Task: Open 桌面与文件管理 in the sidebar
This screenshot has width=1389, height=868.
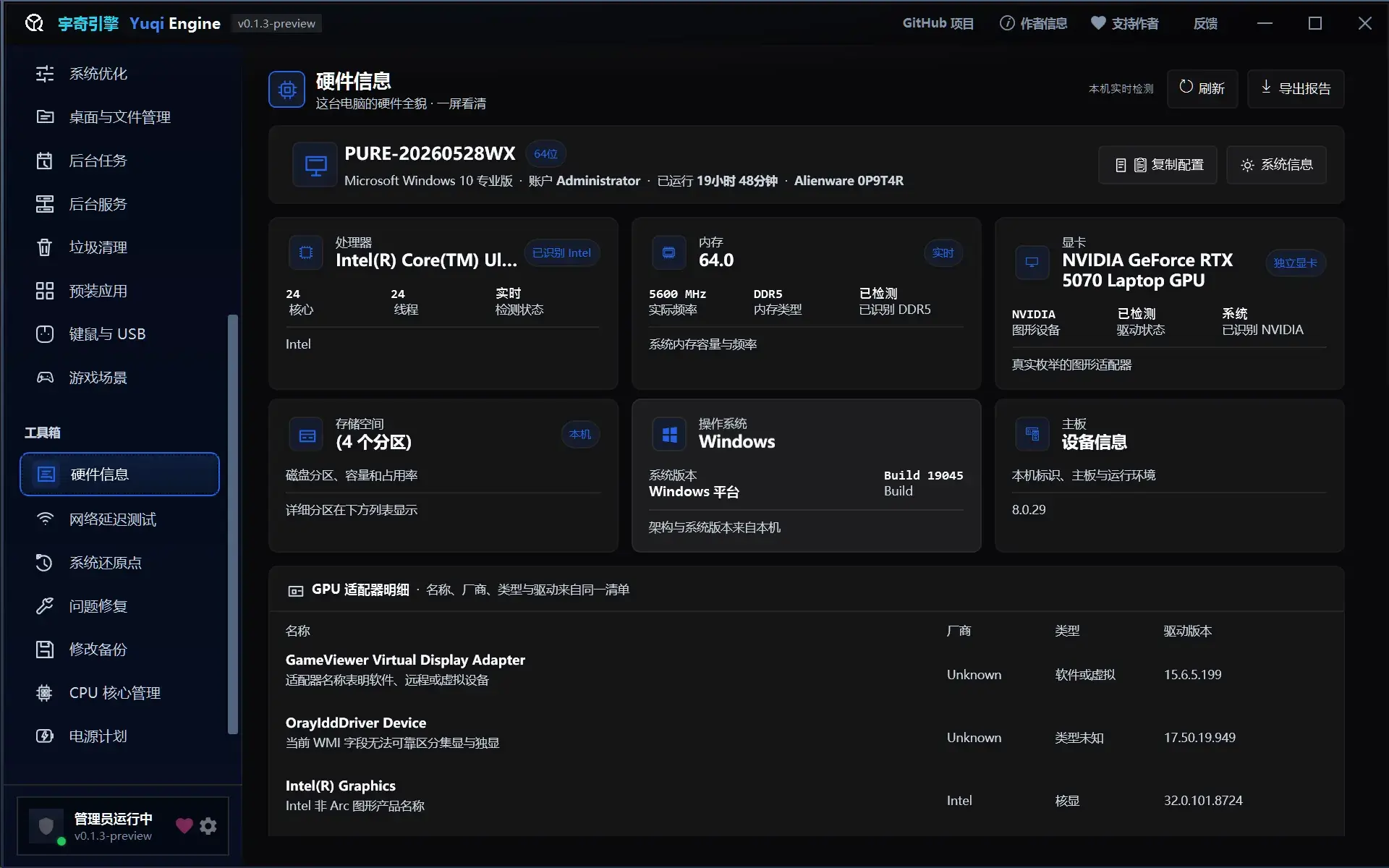Action: pos(119,117)
